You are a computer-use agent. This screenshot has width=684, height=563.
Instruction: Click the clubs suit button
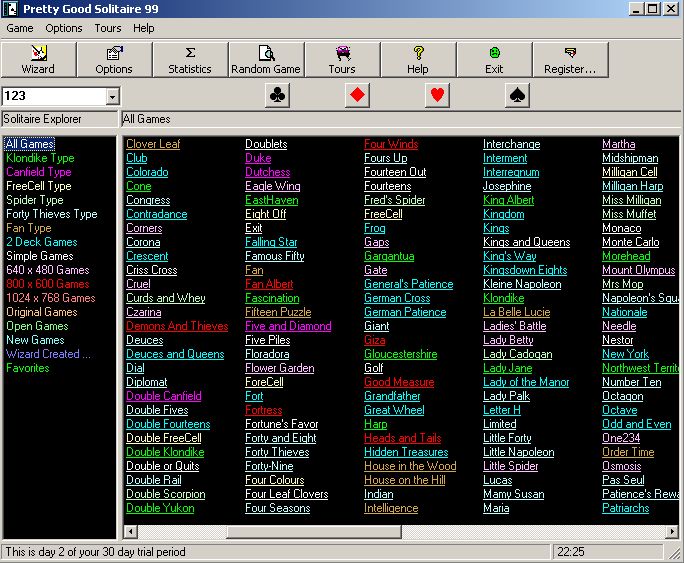(277, 96)
